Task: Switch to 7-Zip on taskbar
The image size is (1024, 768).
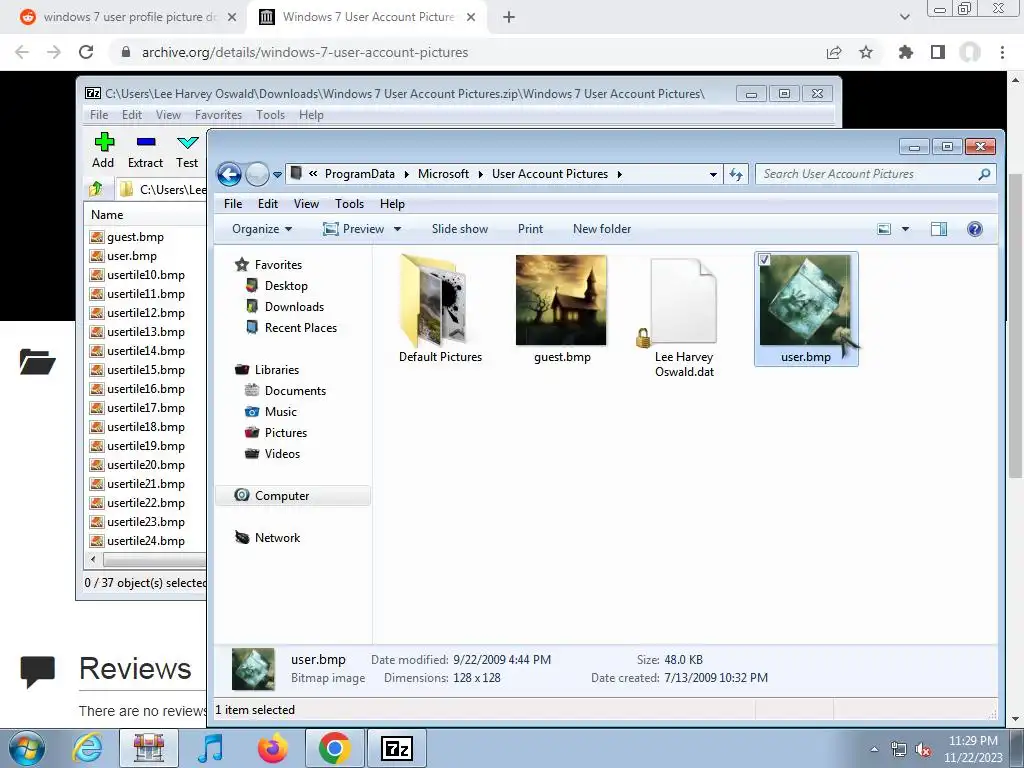Action: [396, 748]
